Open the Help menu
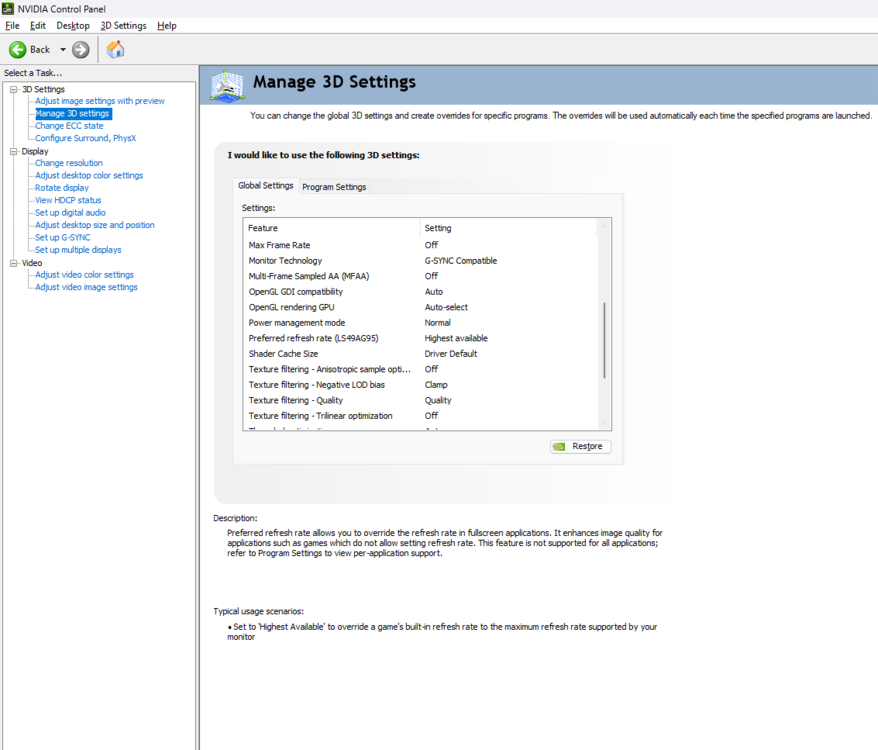The width and height of the screenshot is (878, 750). coord(166,26)
